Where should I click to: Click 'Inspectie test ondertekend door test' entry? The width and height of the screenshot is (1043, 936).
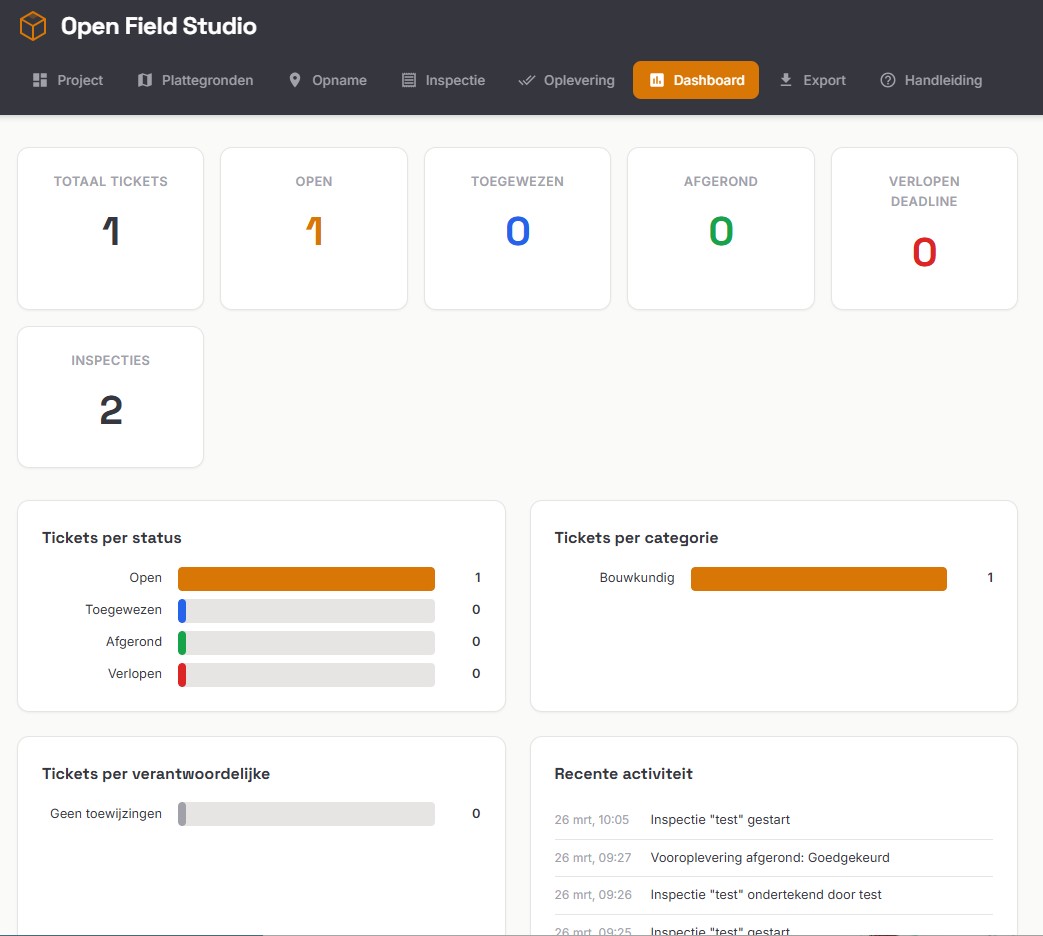coord(765,895)
